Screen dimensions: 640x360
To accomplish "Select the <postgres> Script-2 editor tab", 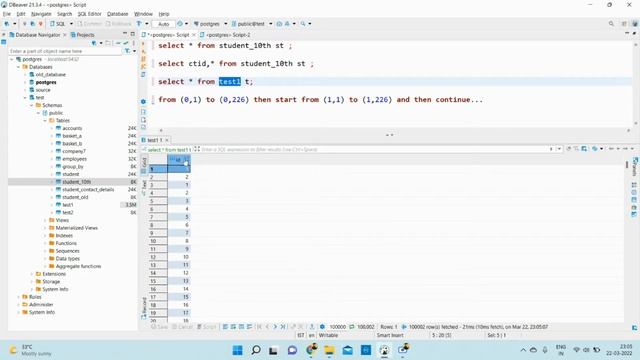I will click(225, 35).
